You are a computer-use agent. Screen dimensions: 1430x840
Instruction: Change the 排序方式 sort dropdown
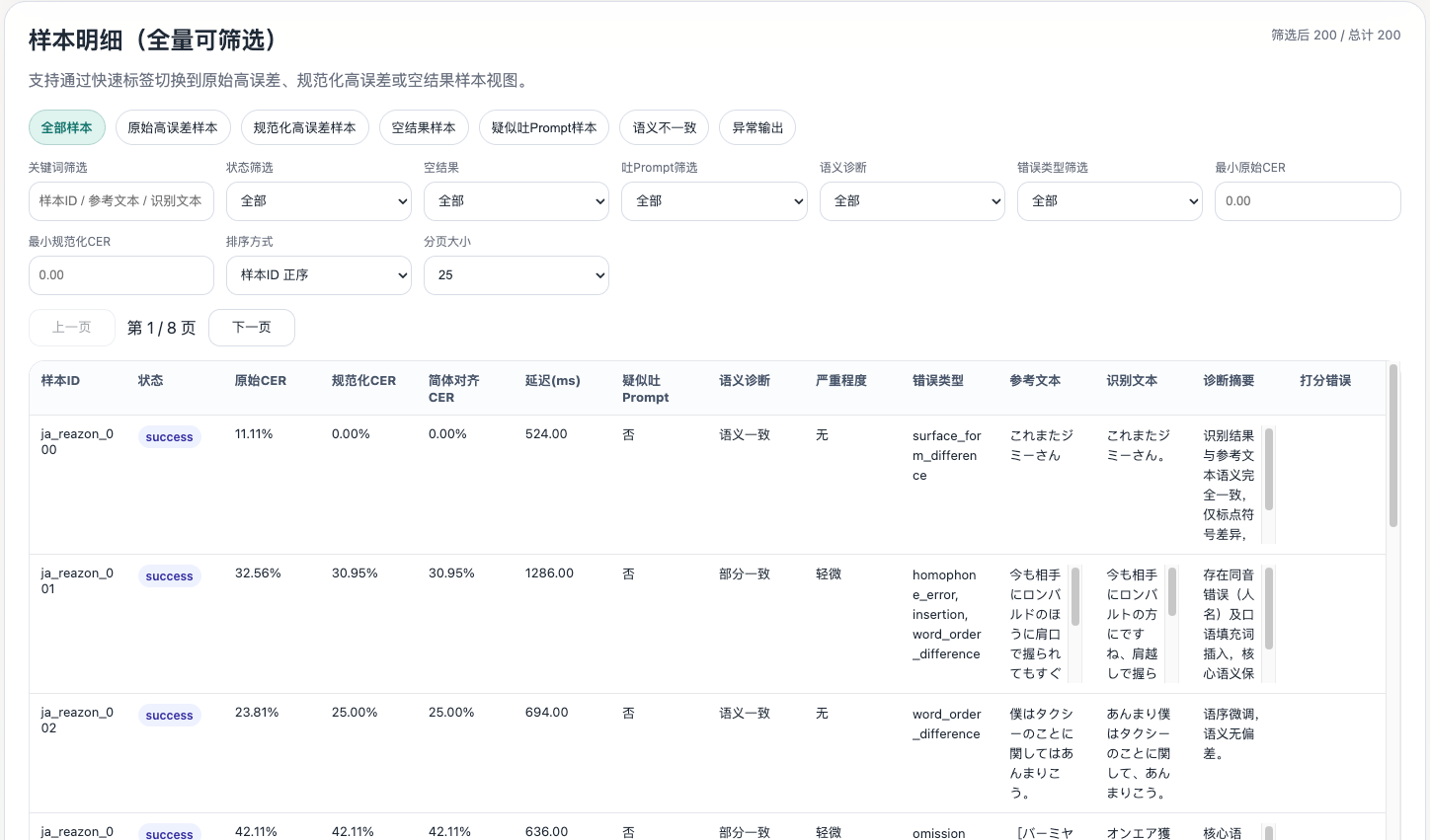pos(319,275)
